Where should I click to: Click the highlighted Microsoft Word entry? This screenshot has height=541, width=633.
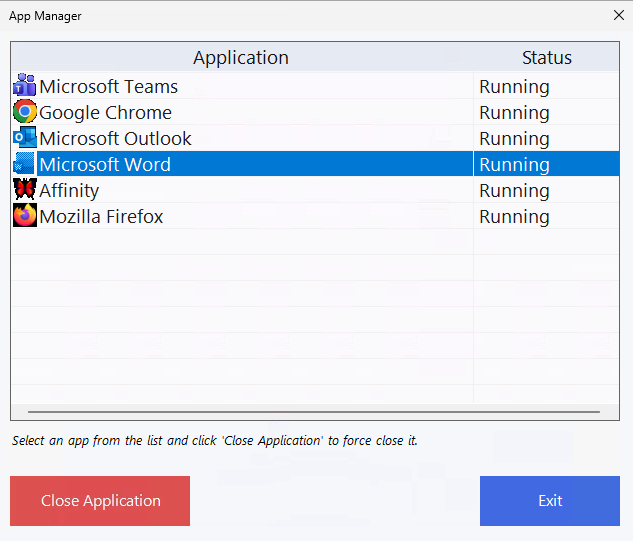click(105, 165)
